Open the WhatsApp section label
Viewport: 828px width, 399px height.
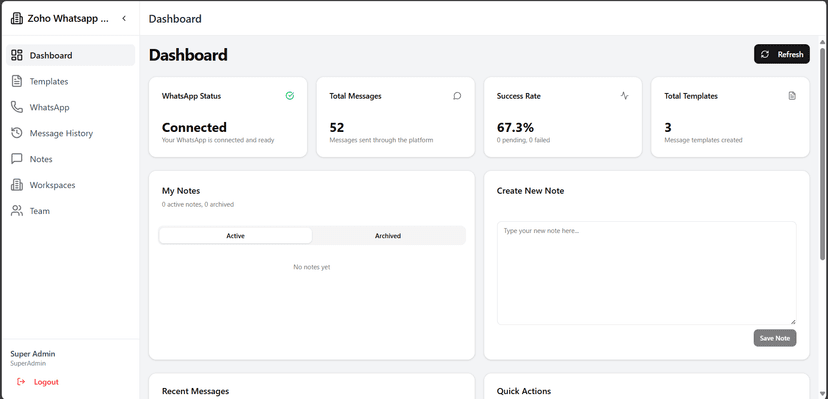click(x=50, y=107)
